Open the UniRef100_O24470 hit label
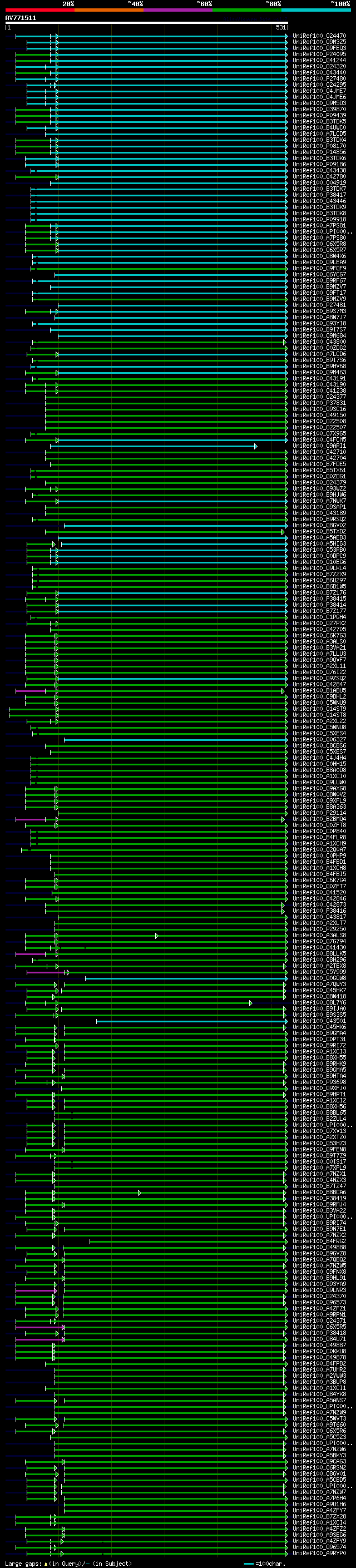 tap(319, 36)
